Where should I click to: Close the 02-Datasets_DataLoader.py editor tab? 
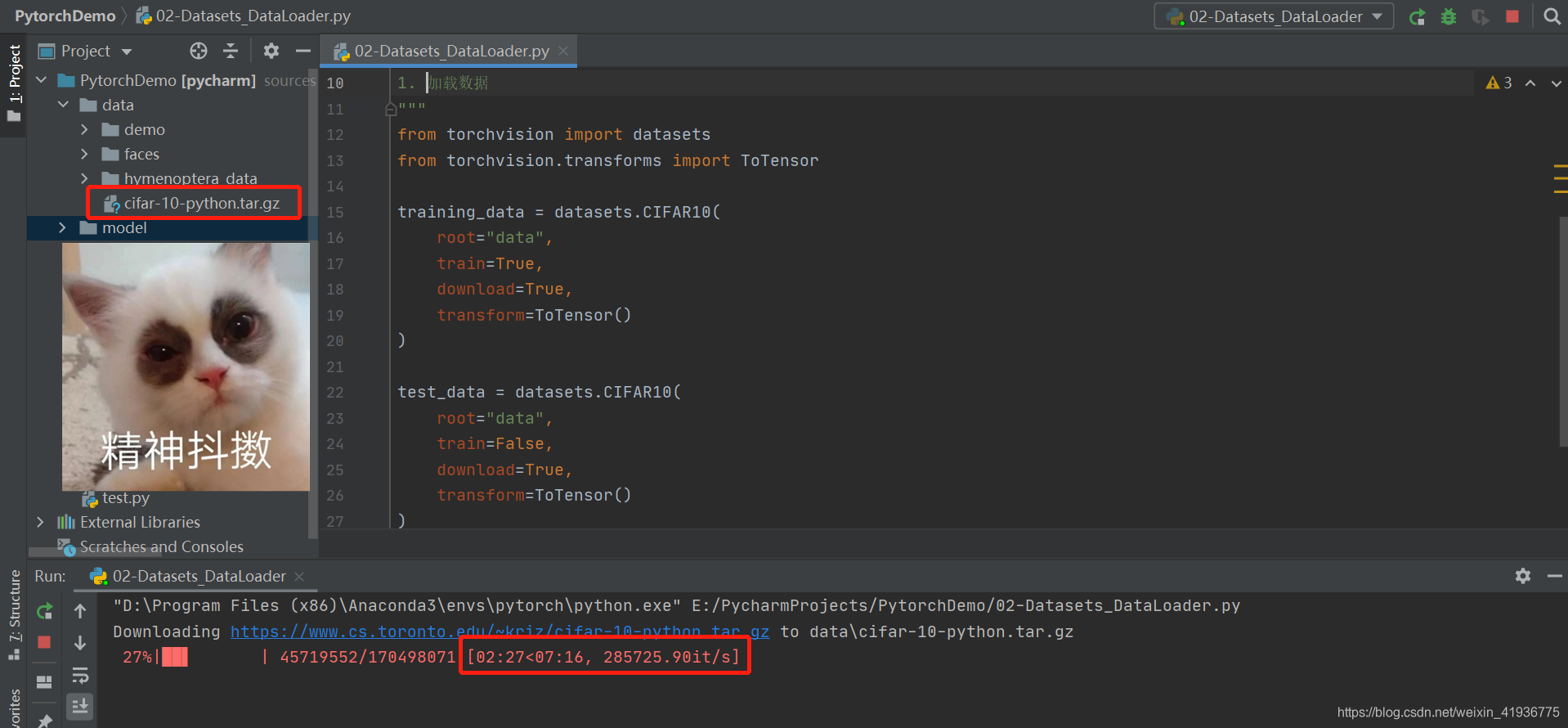tap(563, 51)
